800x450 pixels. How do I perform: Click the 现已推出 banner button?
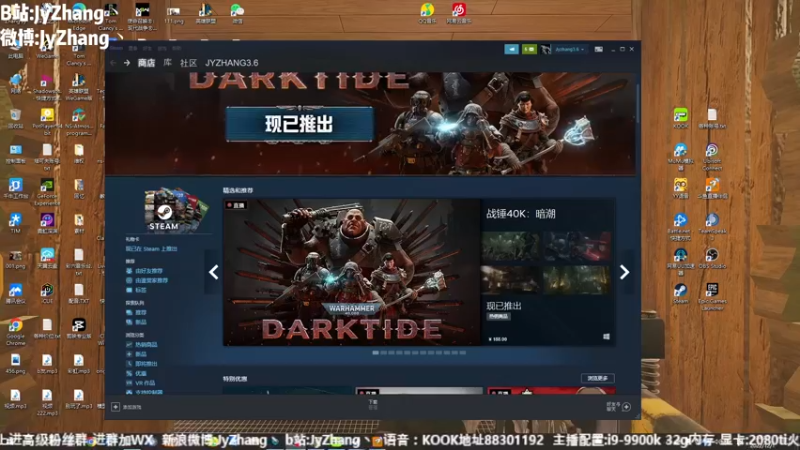[x=299, y=124]
